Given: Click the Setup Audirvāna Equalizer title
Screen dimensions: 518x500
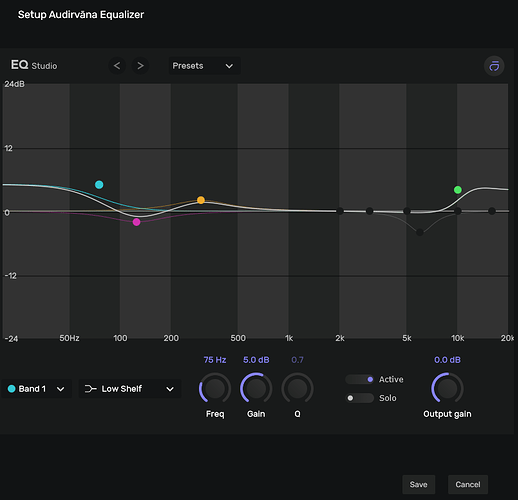Looking at the screenshot, I should (81, 15).
